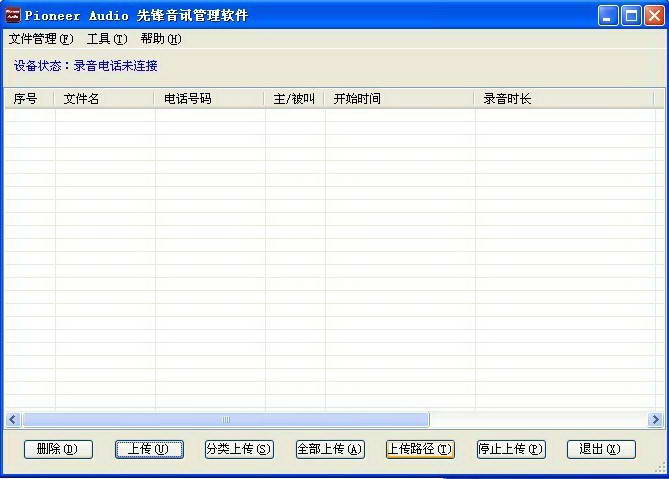Sort by the 序号 column header
The width and height of the screenshot is (669, 479).
pyautogui.click(x=29, y=99)
